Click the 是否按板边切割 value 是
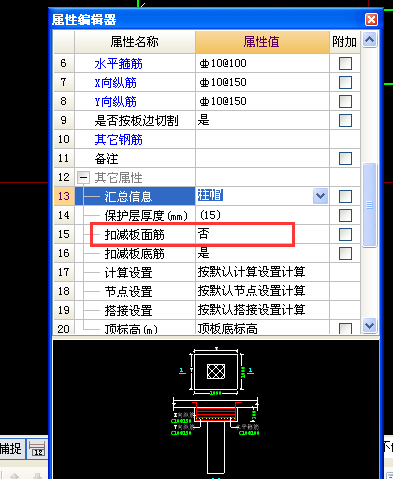This screenshot has height=479, width=393. tap(203, 120)
